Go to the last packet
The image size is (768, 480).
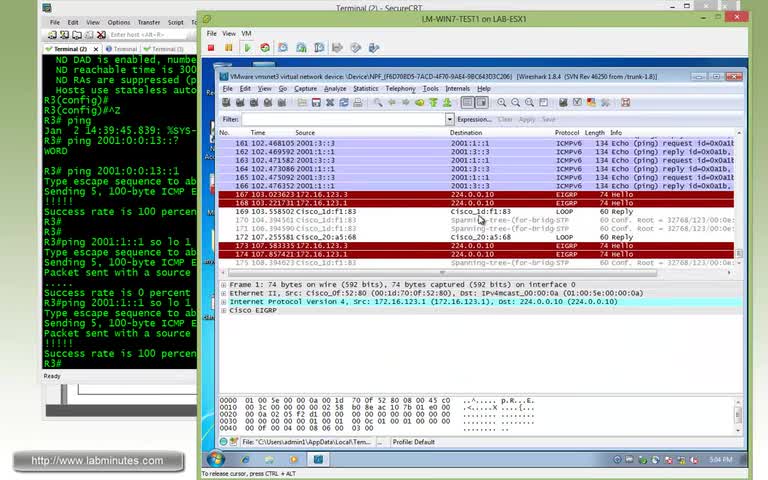click(x=447, y=102)
